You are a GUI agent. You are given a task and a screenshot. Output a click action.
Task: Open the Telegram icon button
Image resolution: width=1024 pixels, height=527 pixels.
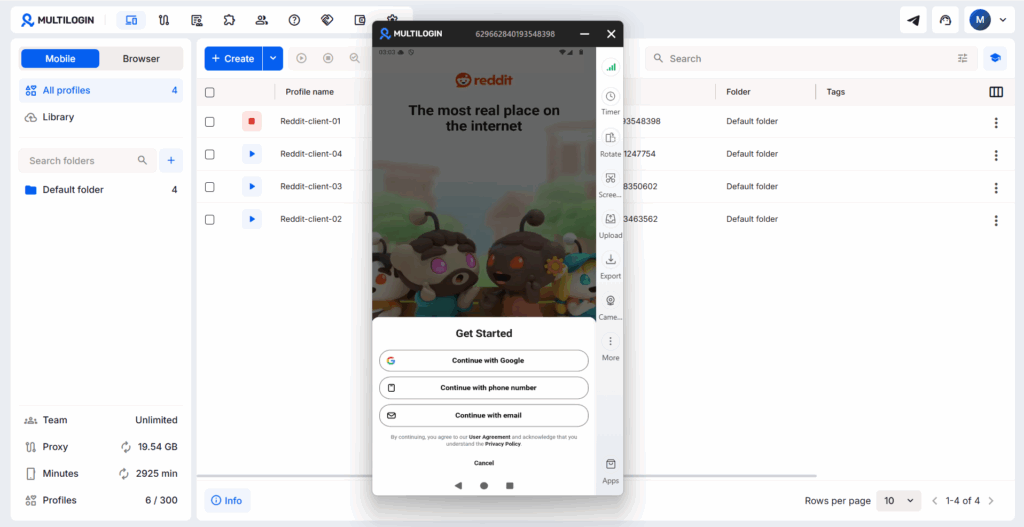coord(913,20)
